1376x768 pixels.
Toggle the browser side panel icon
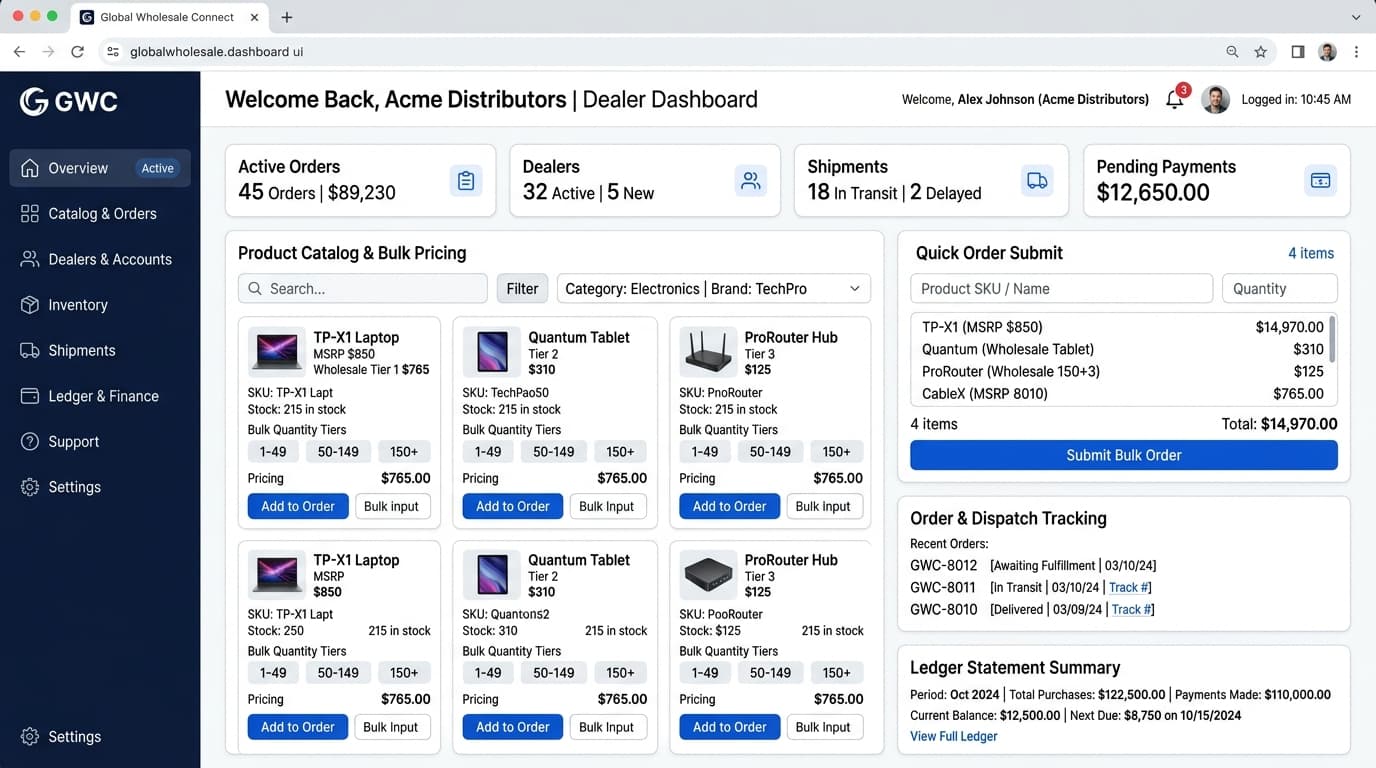click(x=1298, y=52)
